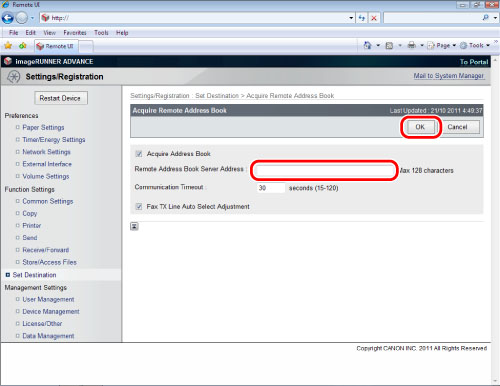This screenshot has width=500, height=386.
Task: Toggle the Acquire Address Book checkbox
Action: 139,154
